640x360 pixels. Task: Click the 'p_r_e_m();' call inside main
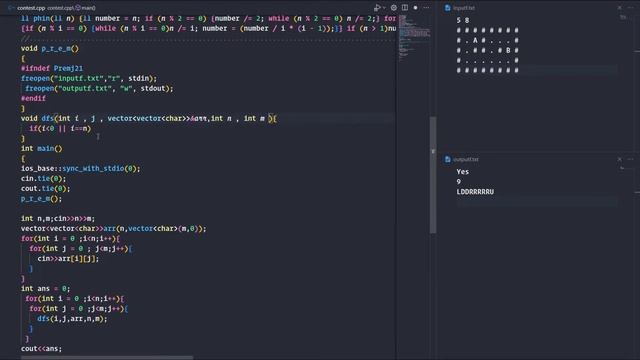point(42,199)
